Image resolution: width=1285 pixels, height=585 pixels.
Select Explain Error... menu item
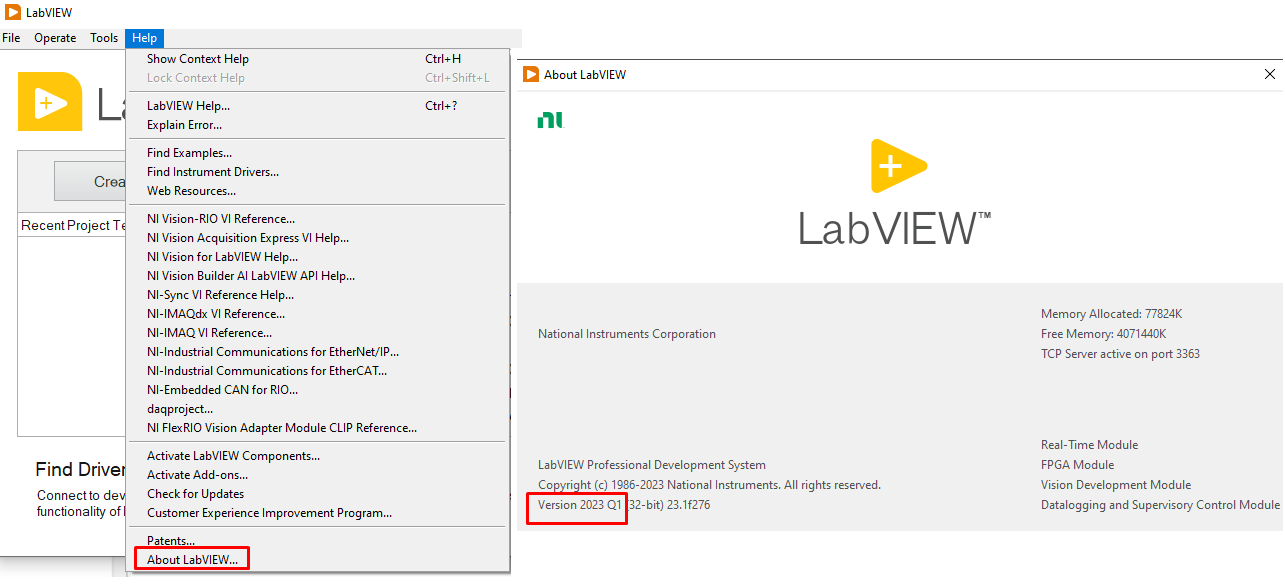click(x=184, y=125)
